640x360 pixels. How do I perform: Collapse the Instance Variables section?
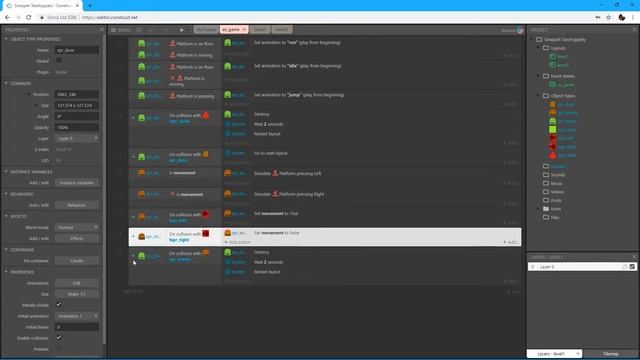(6, 172)
